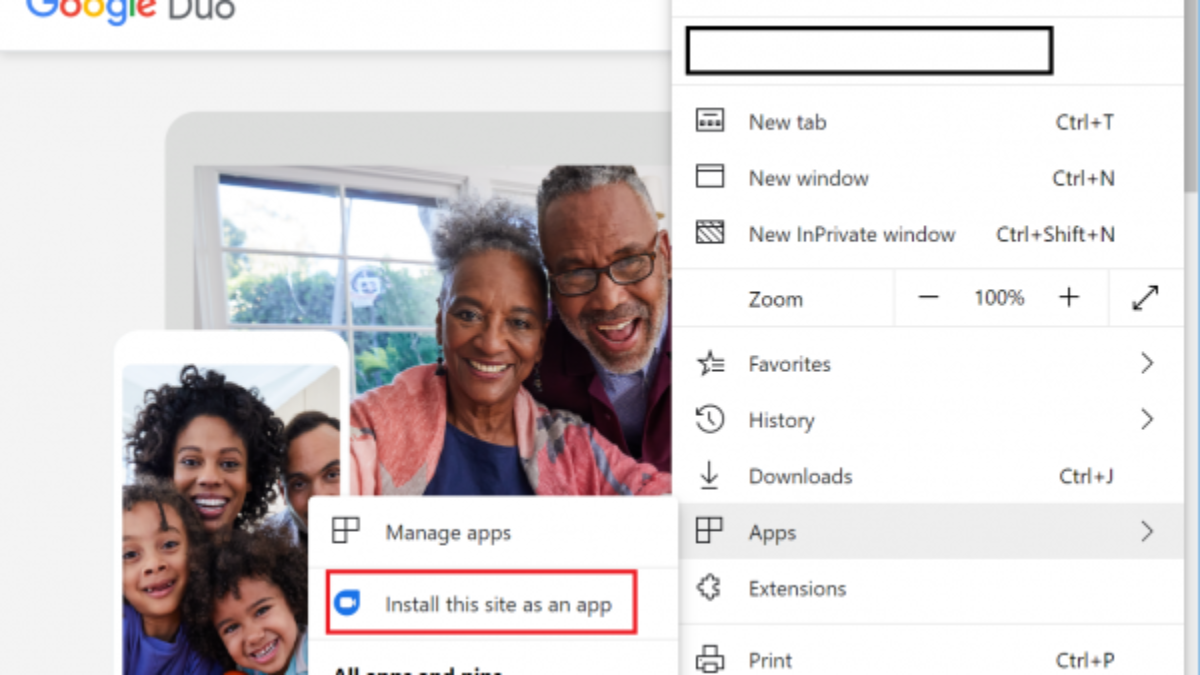1200x675 pixels.
Task: Click the Ctrl+T shortcut text
Action: tap(1085, 122)
